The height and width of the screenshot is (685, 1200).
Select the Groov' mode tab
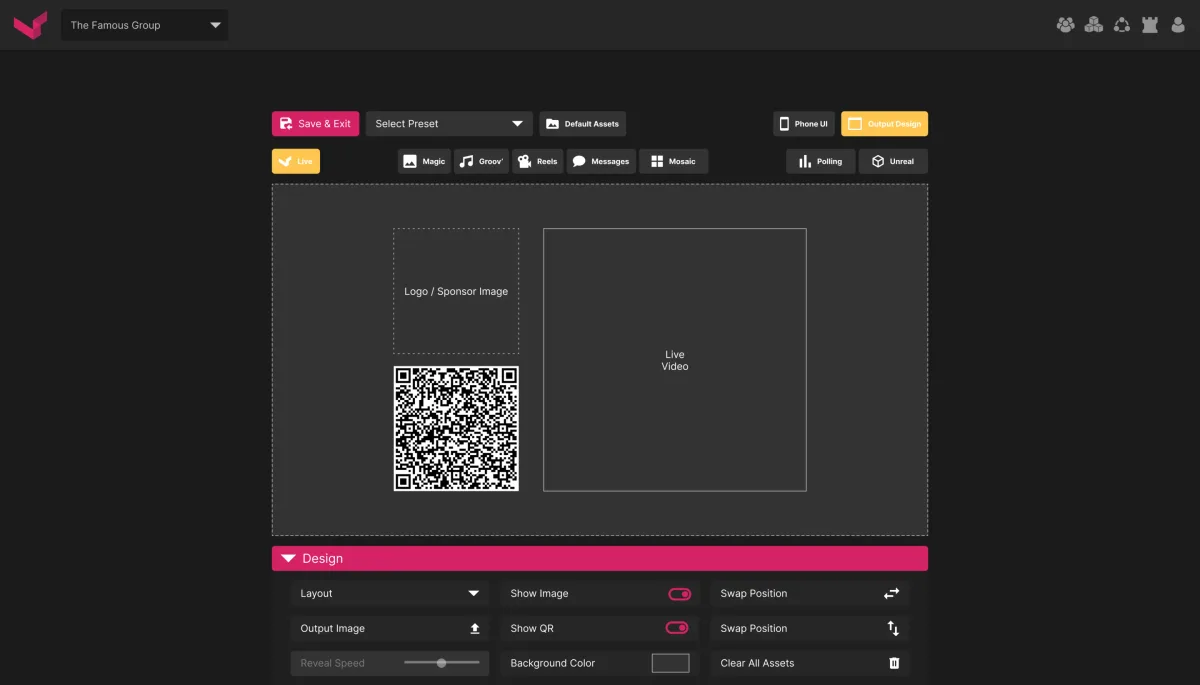coord(482,161)
